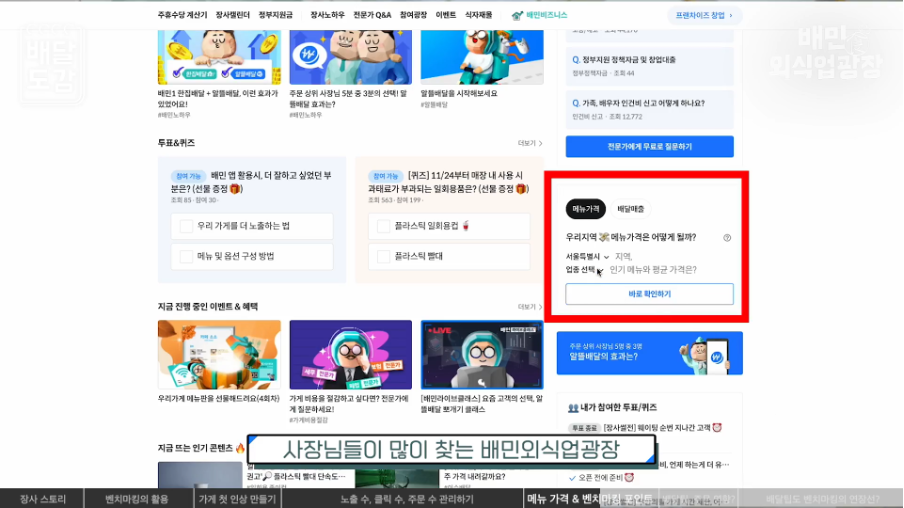Open the 참여광장 menu item
The height and width of the screenshot is (508, 904).
tap(413, 15)
